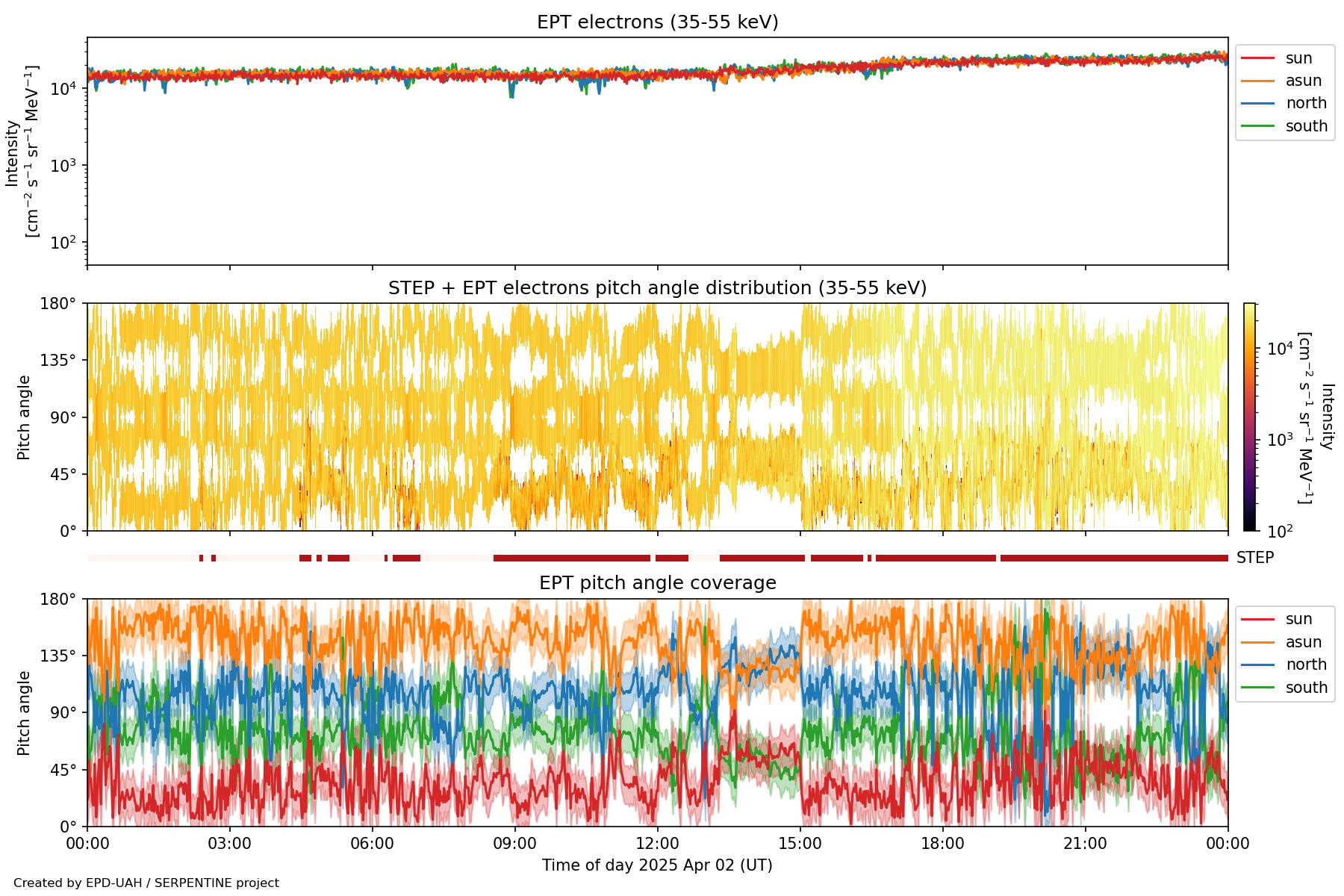Click the "Time of day 2025 Apr 02 (UT)" label
The width and height of the screenshot is (1344, 896).
pos(657,865)
